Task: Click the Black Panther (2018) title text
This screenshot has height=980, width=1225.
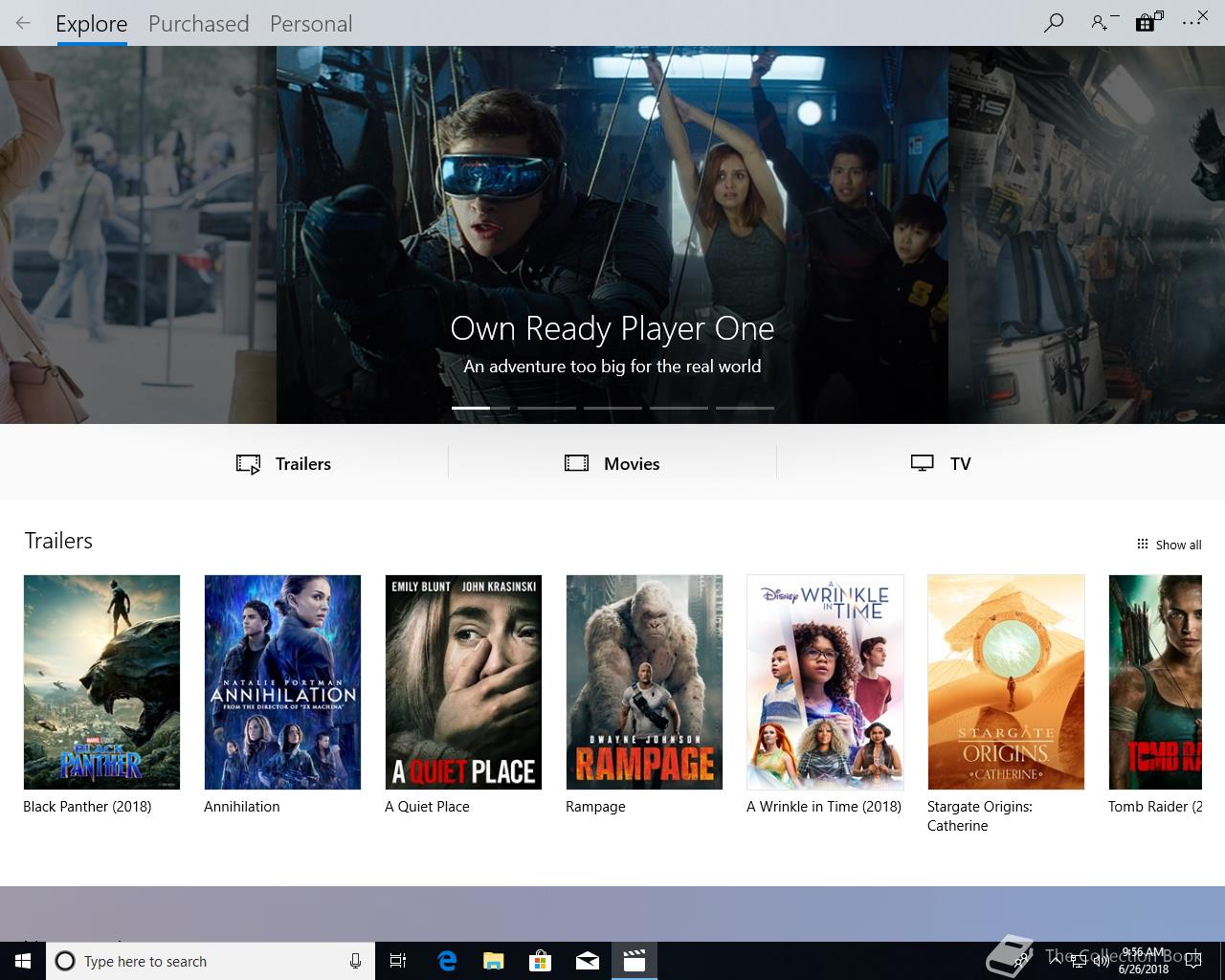Action: pyautogui.click(x=87, y=806)
